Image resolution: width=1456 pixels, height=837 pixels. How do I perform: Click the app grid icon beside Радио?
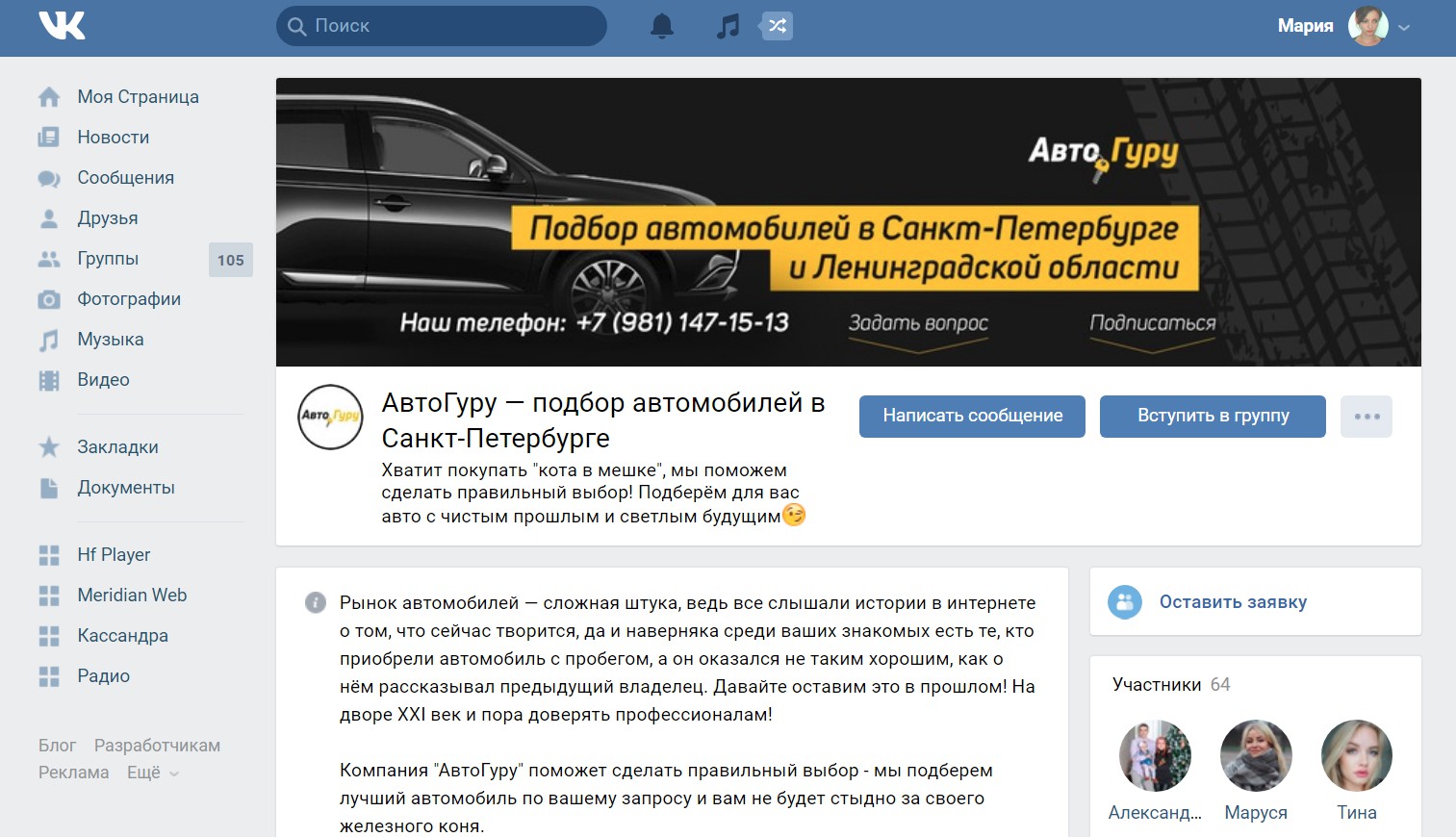pyautogui.click(x=49, y=676)
